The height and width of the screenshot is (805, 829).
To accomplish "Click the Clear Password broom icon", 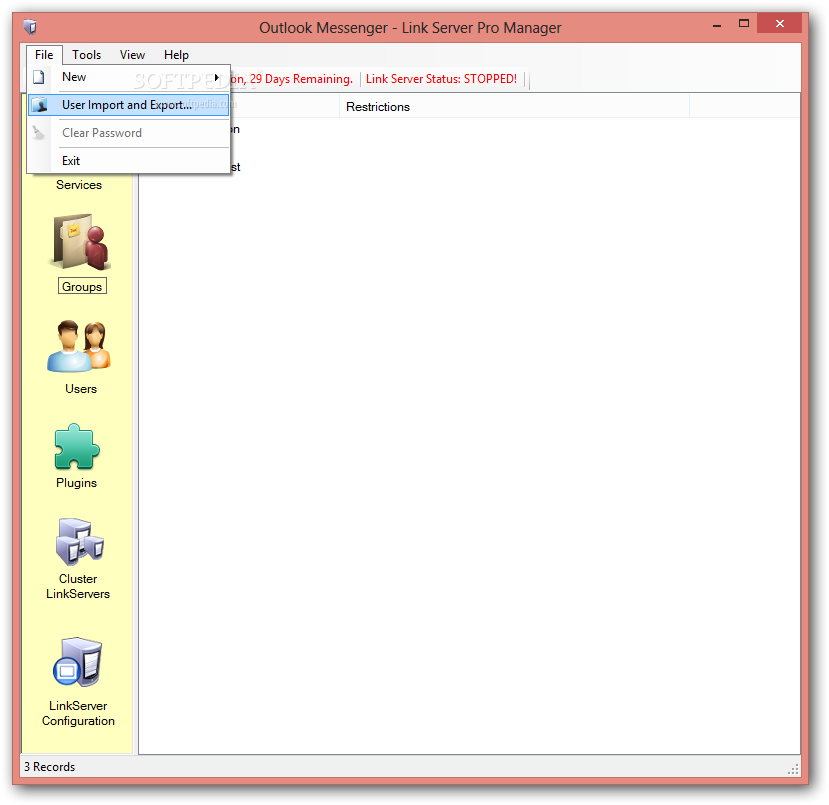I will click(x=39, y=133).
